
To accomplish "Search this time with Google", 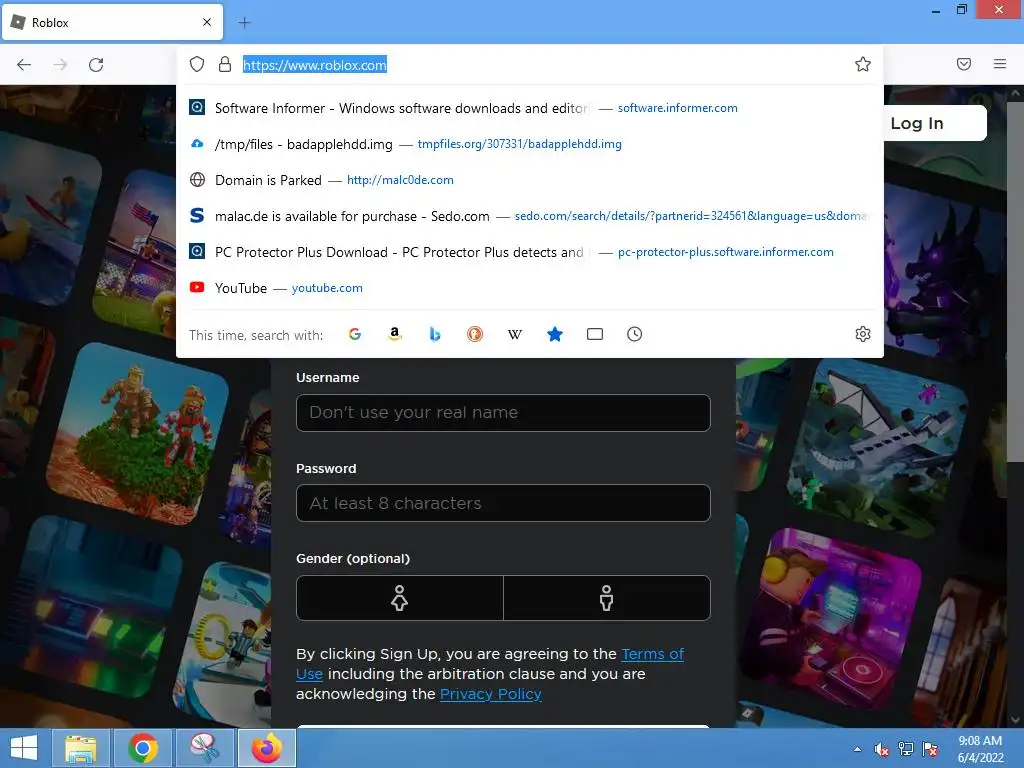I will coord(355,334).
